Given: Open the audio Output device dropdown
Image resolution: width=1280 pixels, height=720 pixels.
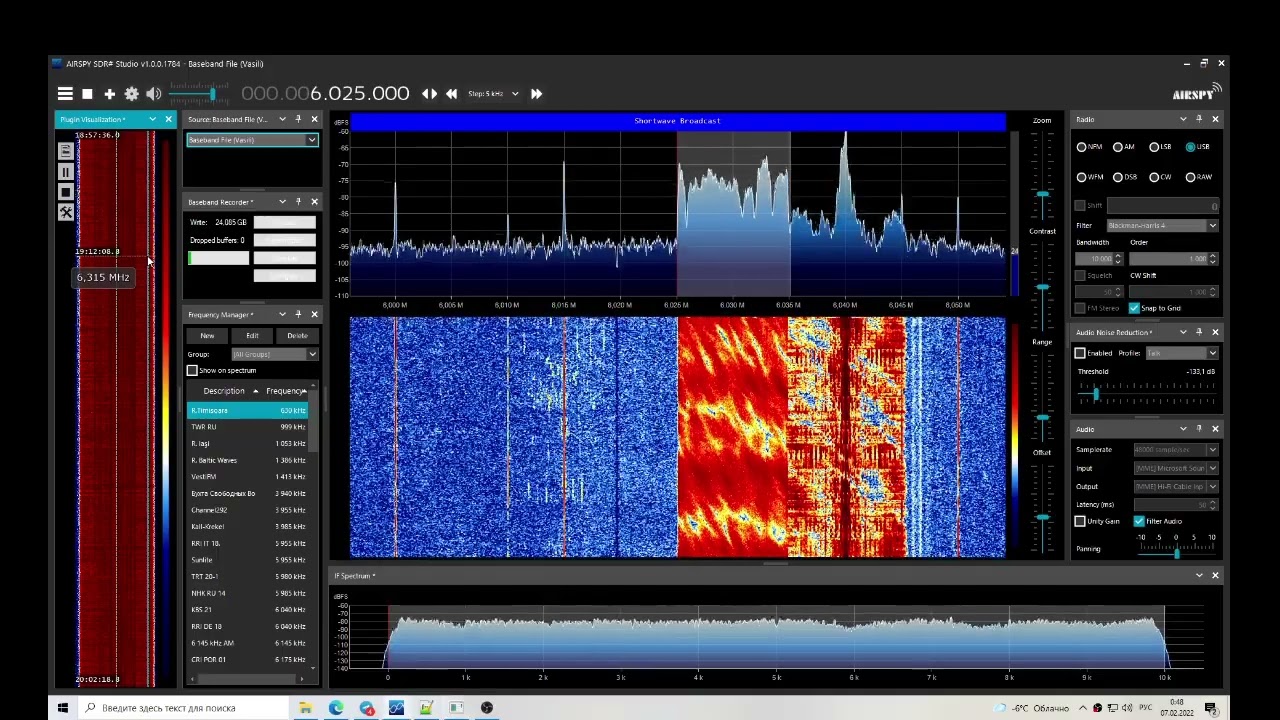Looking at the screenshot, I should pyautogui.click(x=1175, y=487).
